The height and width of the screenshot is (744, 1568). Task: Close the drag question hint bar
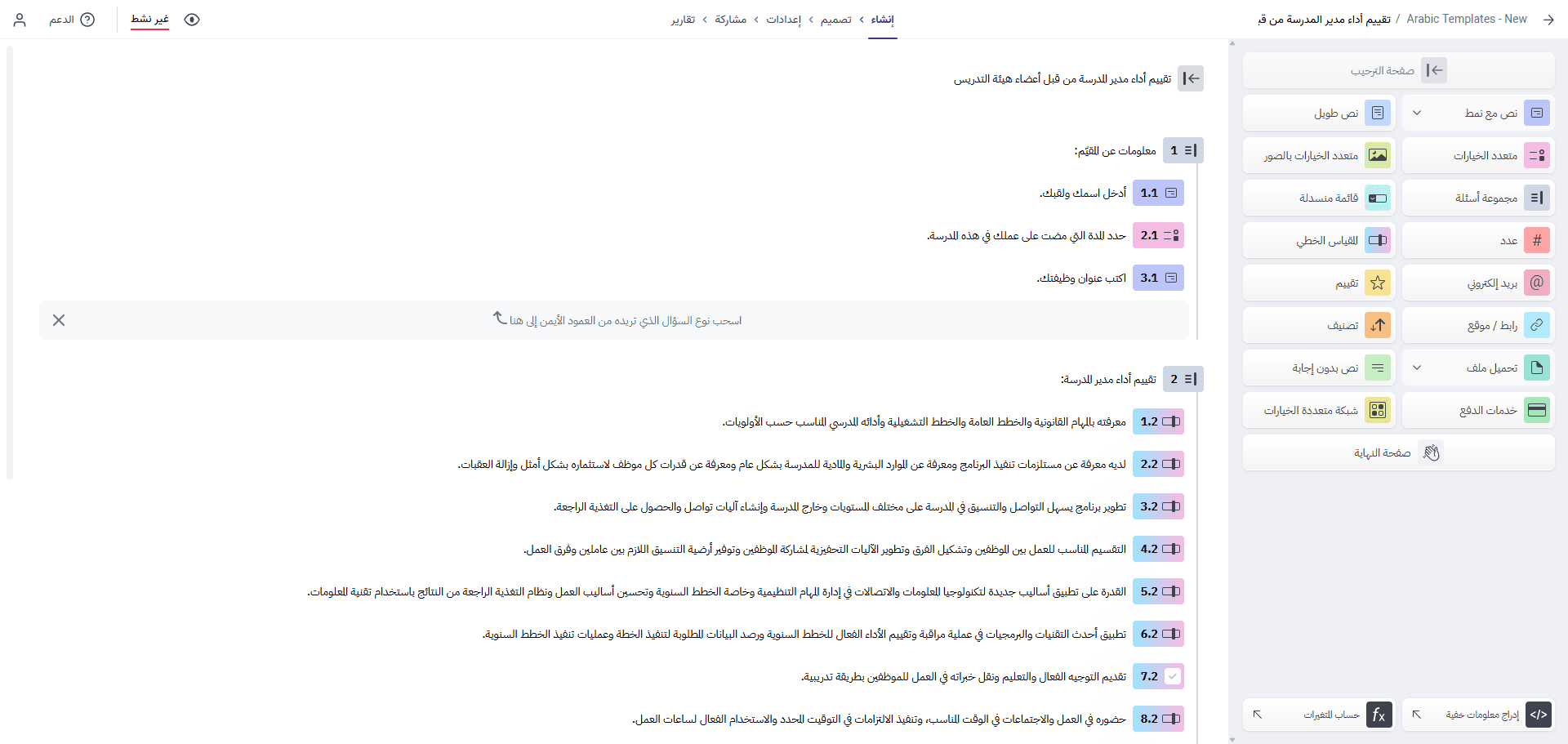[x=59, y=320]
